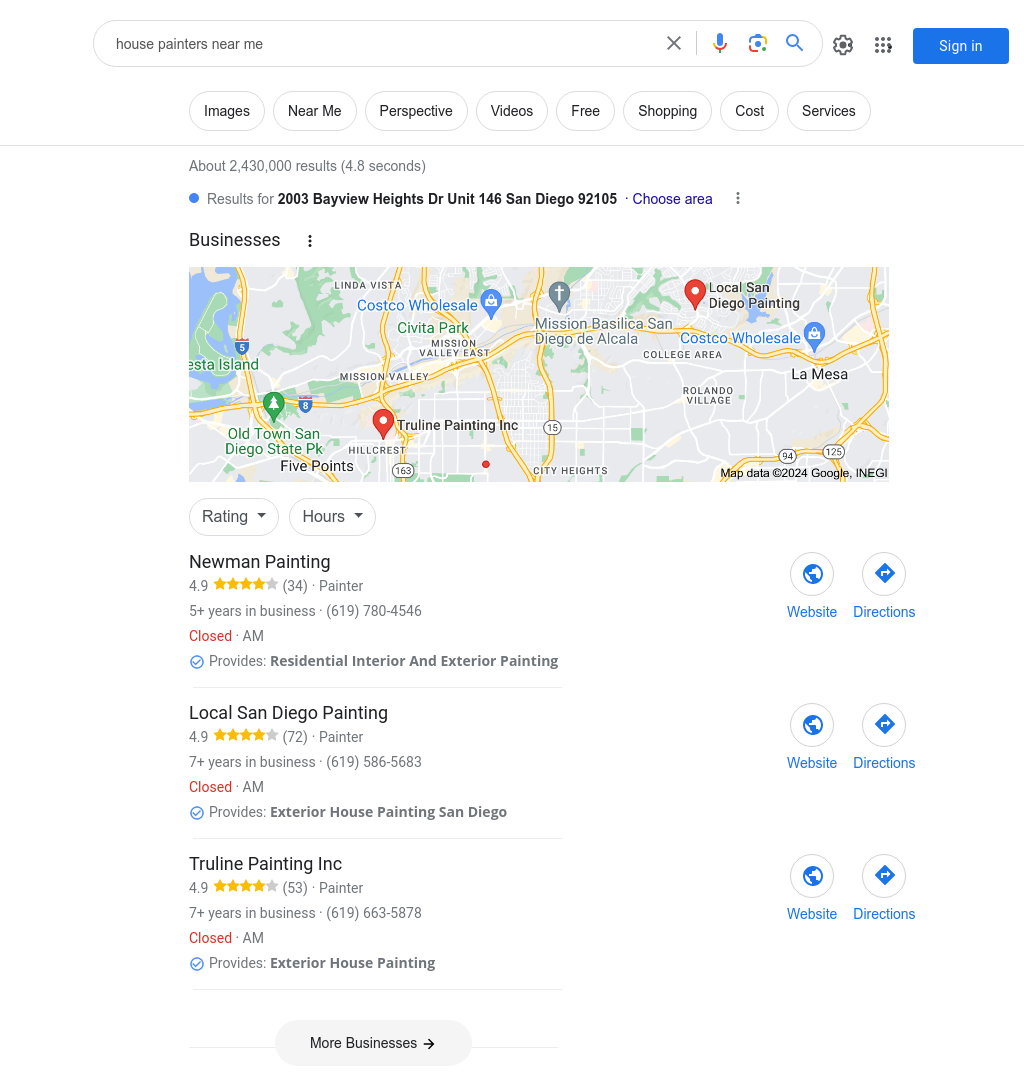Select the Services filter chip
The width and height of the screenshot is (1024, 1090).
(829, 111)
